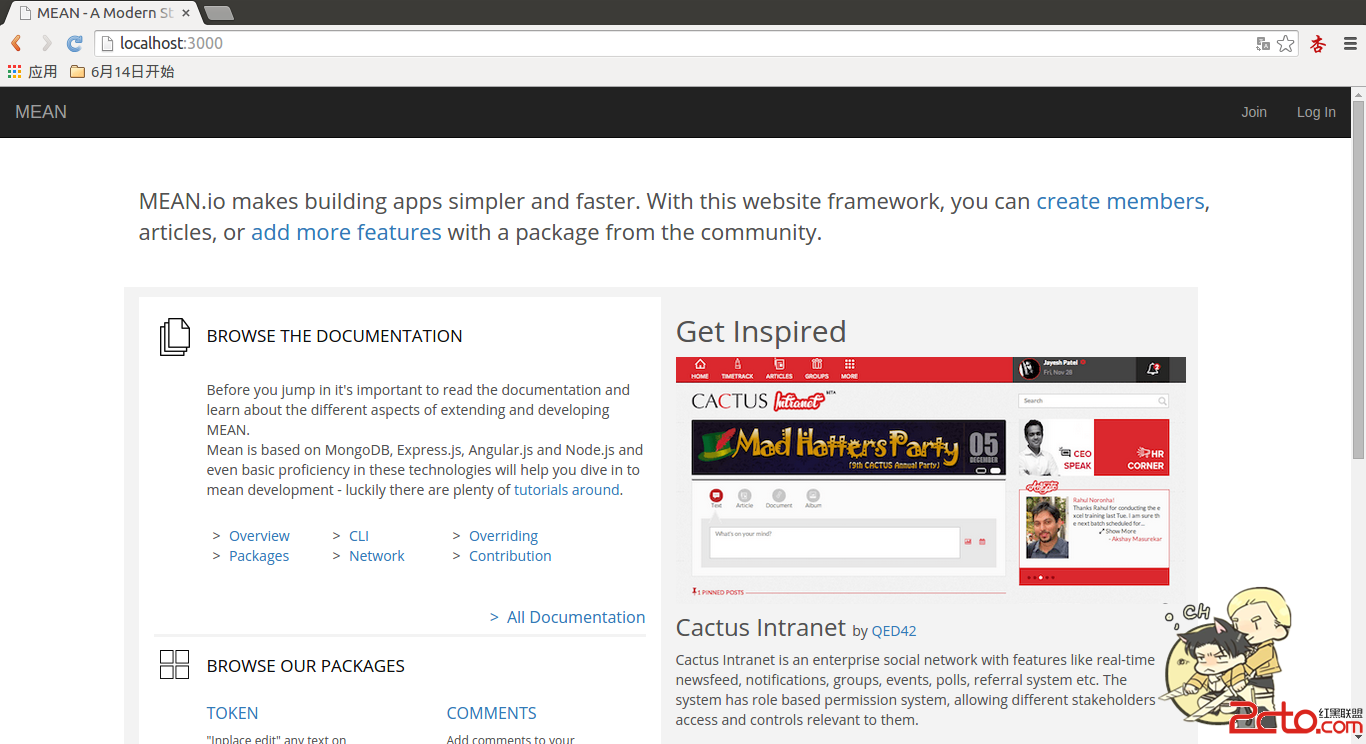Click the vertical page scrollbar

point(1358,278)
